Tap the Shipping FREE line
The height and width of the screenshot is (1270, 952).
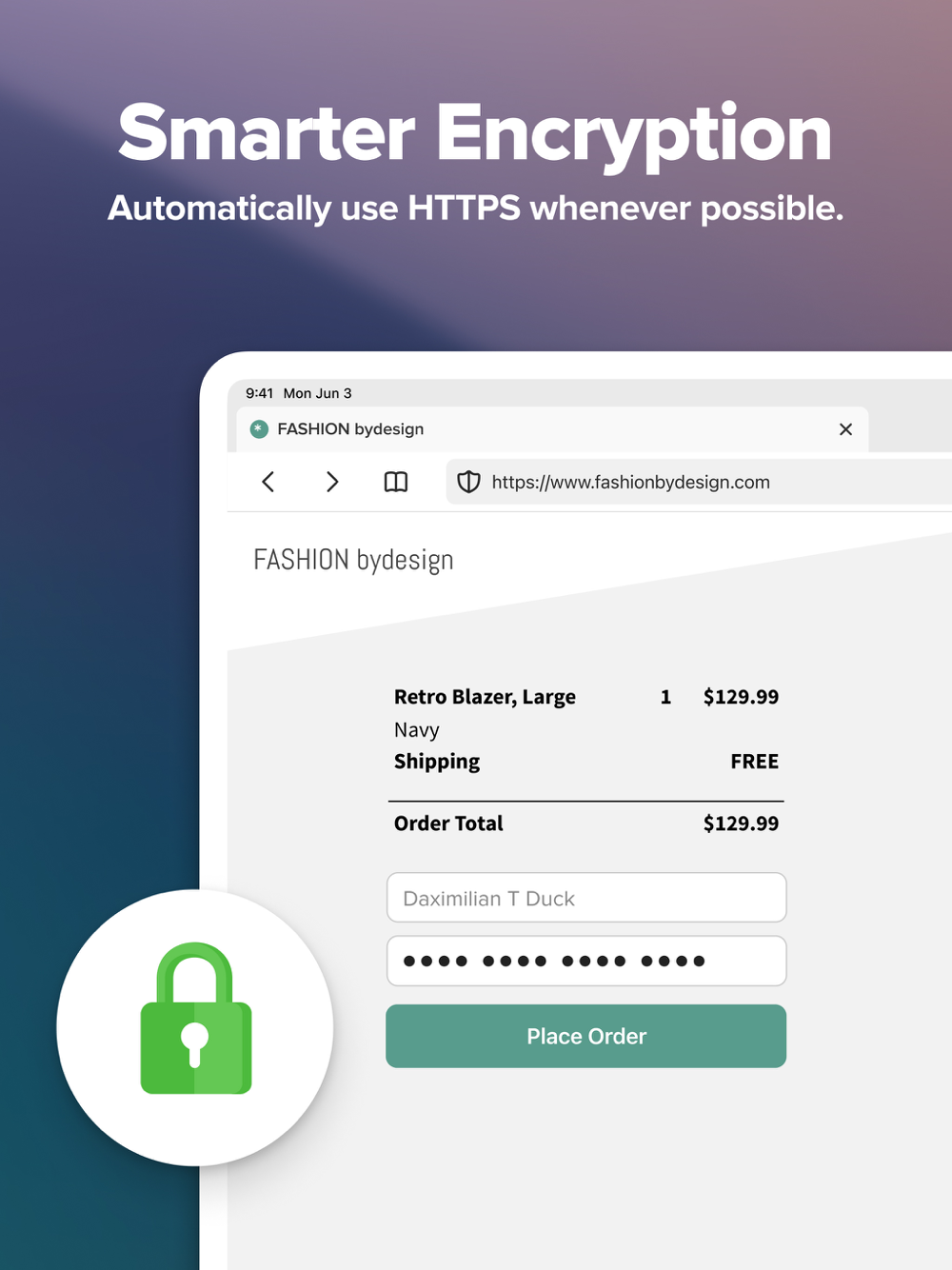point(586,762)
